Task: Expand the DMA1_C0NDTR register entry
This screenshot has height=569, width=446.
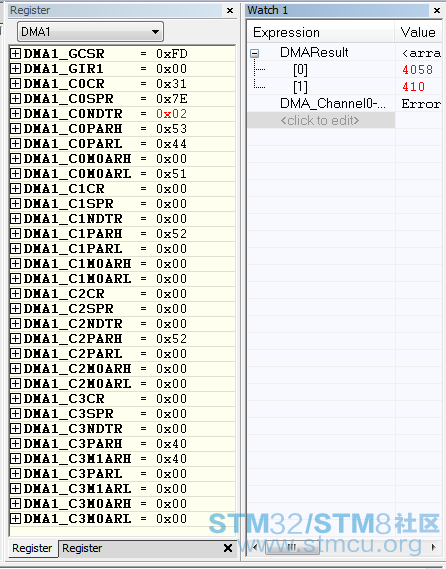Action: [x=15, y=114]
